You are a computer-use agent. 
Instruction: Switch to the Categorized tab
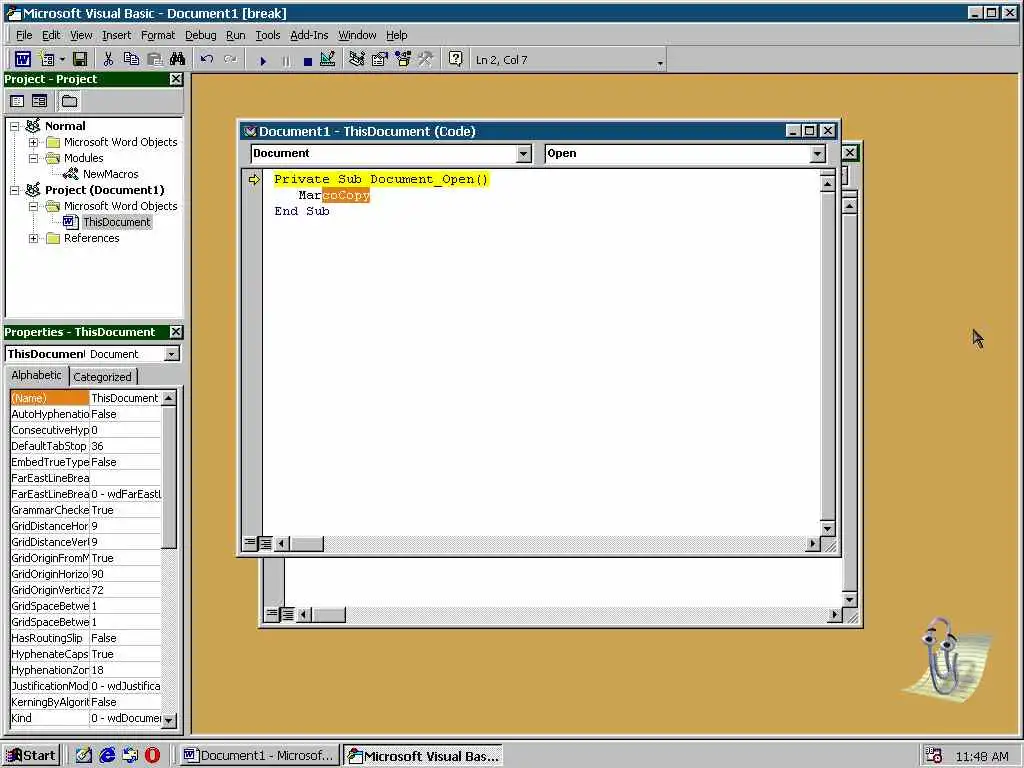pyautogui.click(x=103, y=377)
